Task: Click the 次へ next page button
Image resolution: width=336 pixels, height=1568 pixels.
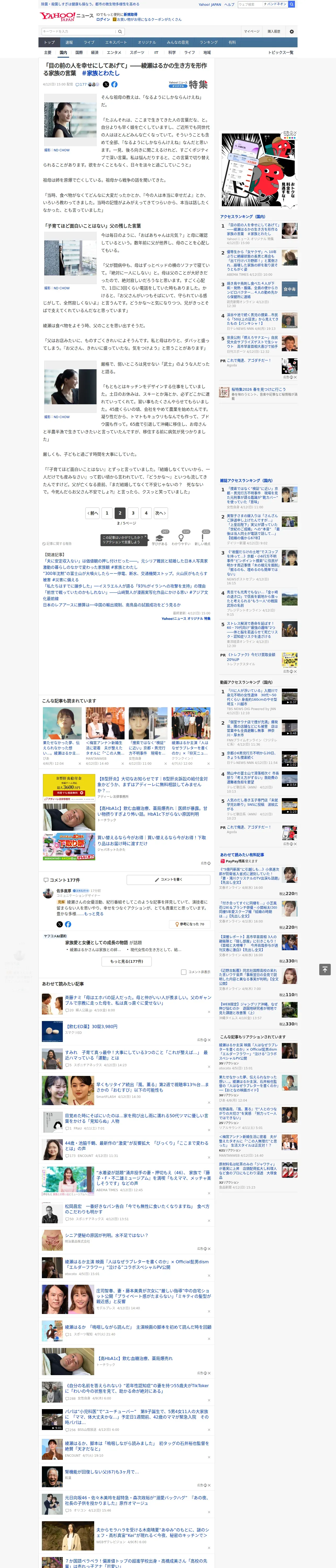Action: [160, 513]
